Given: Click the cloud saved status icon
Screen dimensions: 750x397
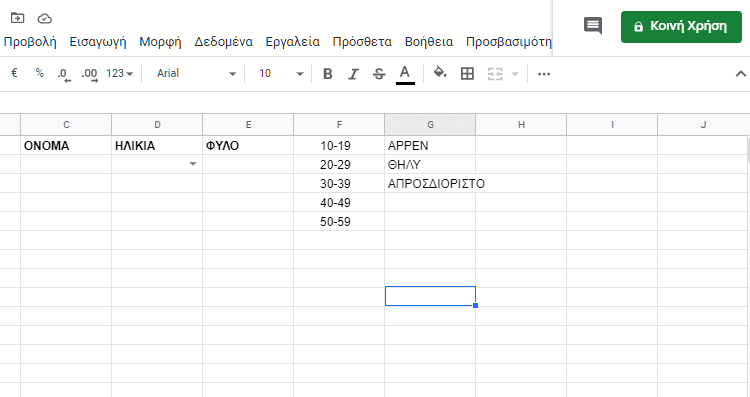Looking at the screenshot, I should (x=44, y=19).
